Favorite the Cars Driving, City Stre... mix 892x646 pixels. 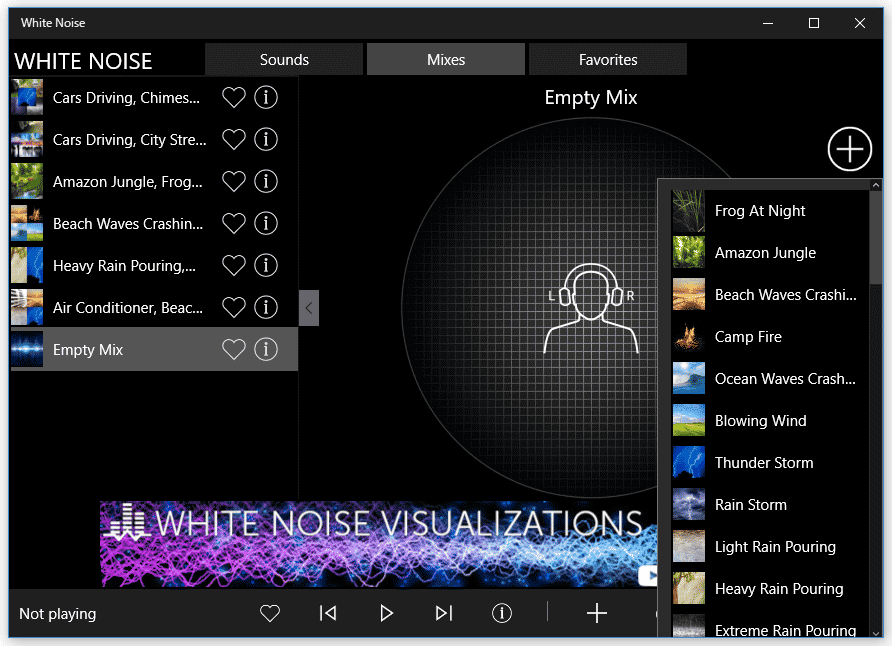pyautogui.click(x=233, y=139)
